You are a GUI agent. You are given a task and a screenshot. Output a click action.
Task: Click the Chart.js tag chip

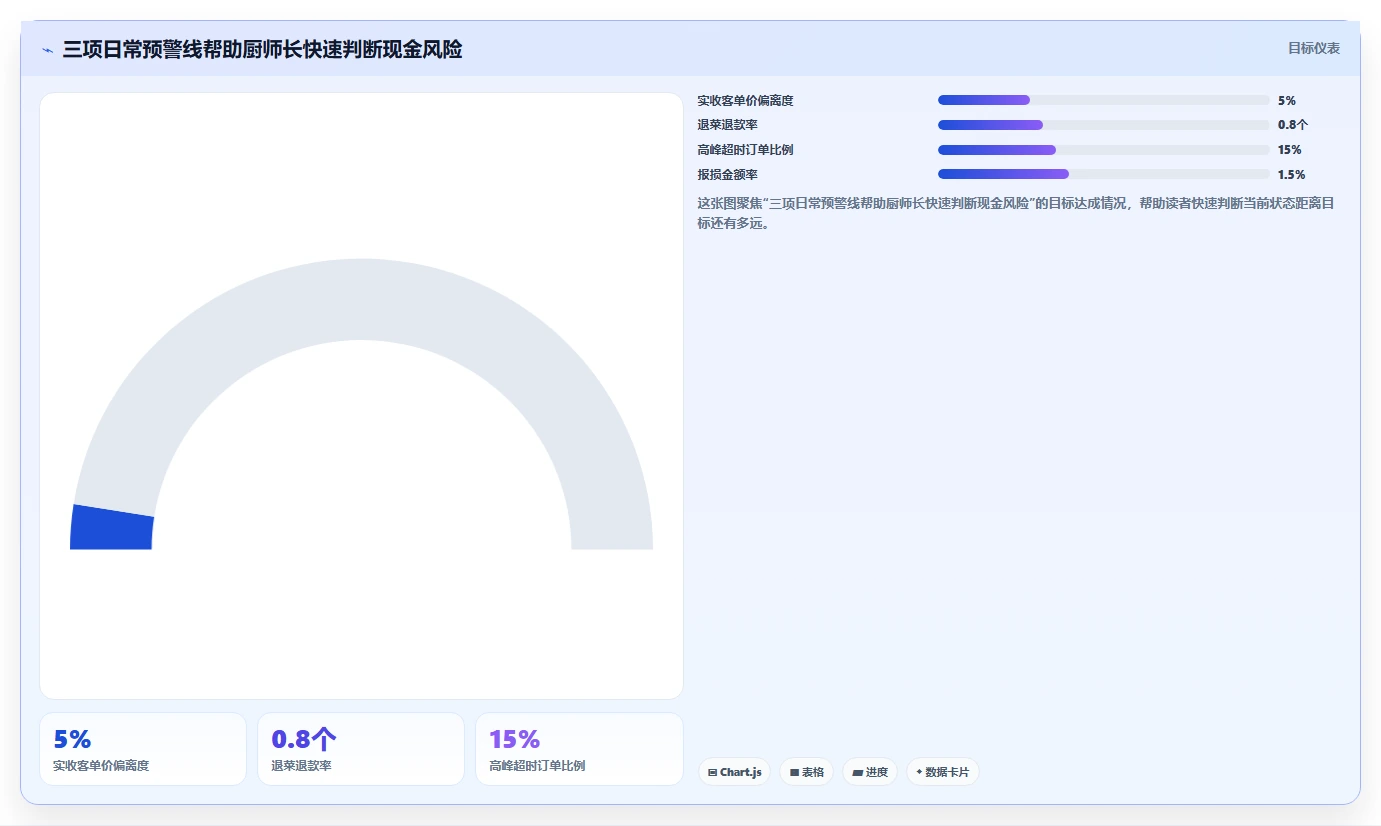point(734,772)
